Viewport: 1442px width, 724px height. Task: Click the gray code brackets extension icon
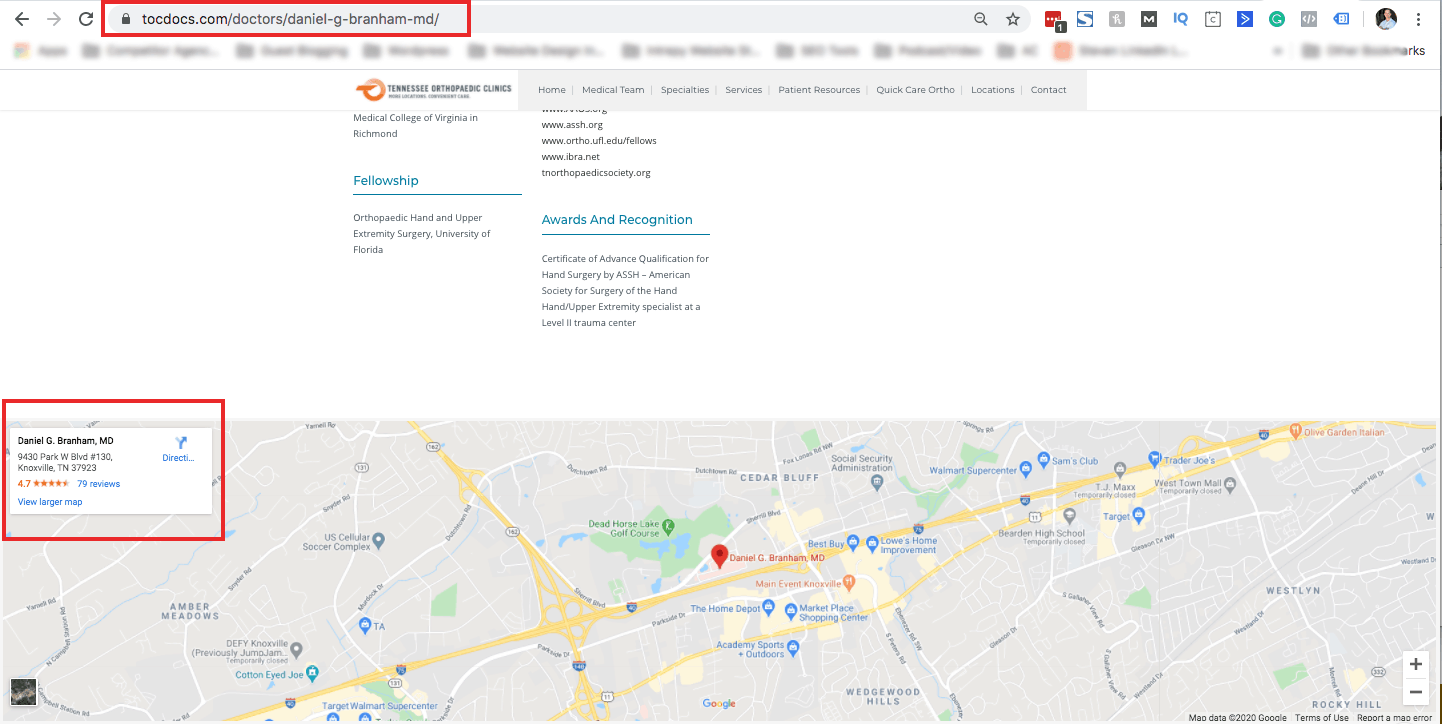pos(1309,19)
